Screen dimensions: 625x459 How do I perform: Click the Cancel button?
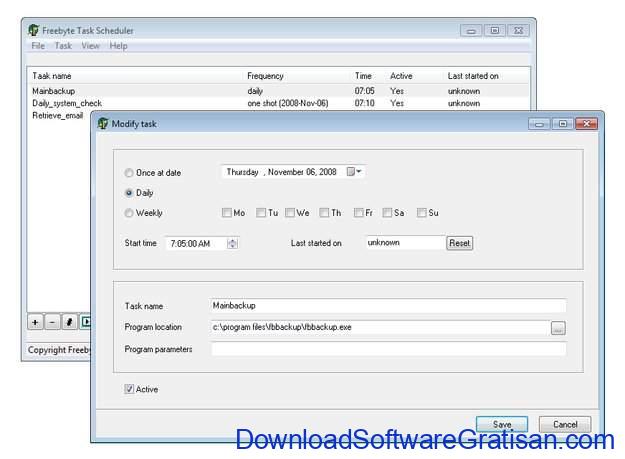565,424
